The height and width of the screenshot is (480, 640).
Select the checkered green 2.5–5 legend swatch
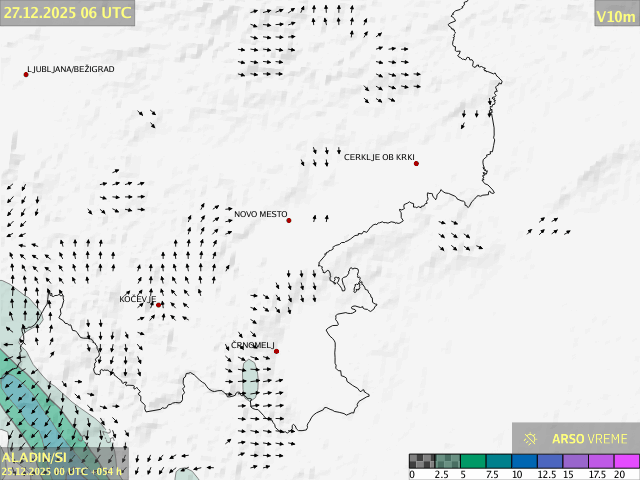click(449, 461)
